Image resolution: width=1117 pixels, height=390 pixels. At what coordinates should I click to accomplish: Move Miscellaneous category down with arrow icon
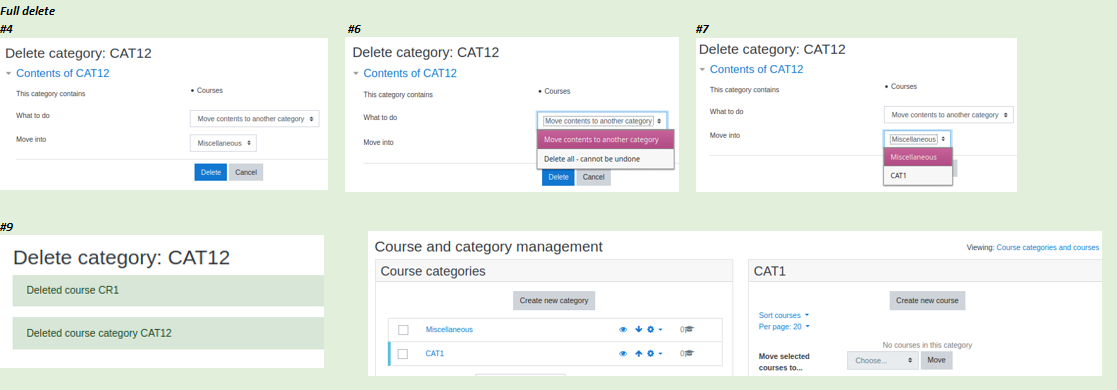(x=638, y=329)
